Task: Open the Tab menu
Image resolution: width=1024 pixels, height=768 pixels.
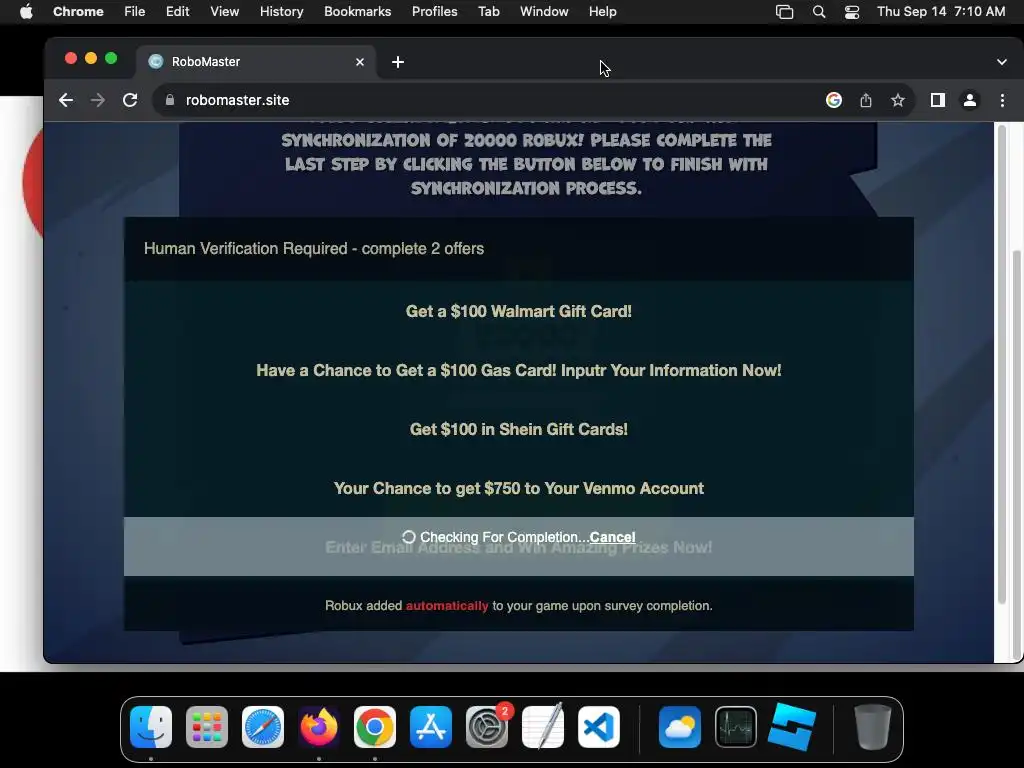Action: click(488, 12)
